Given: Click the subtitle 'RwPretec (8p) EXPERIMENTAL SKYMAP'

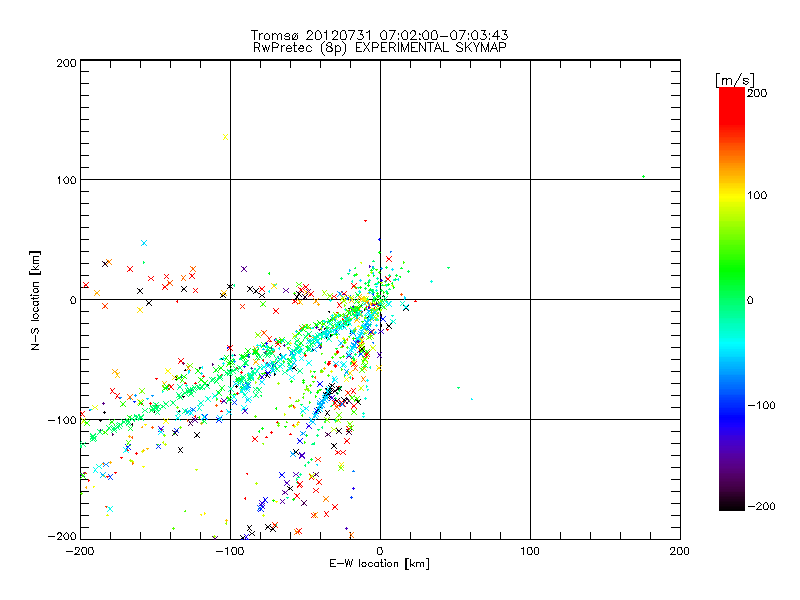Looking at the screenshot, I should pyautogui.click(x=380, y=48).
